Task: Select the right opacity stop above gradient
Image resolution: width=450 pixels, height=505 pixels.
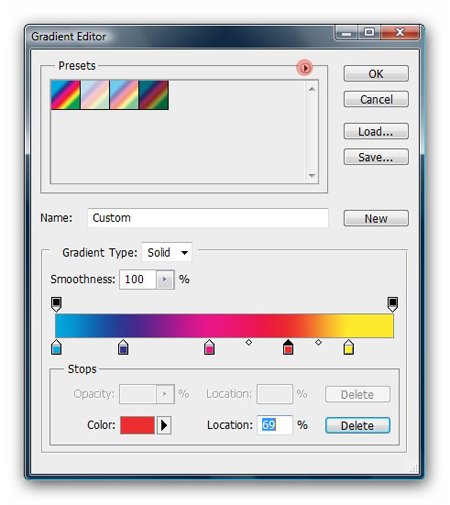Action: click(x=393, y=304)
